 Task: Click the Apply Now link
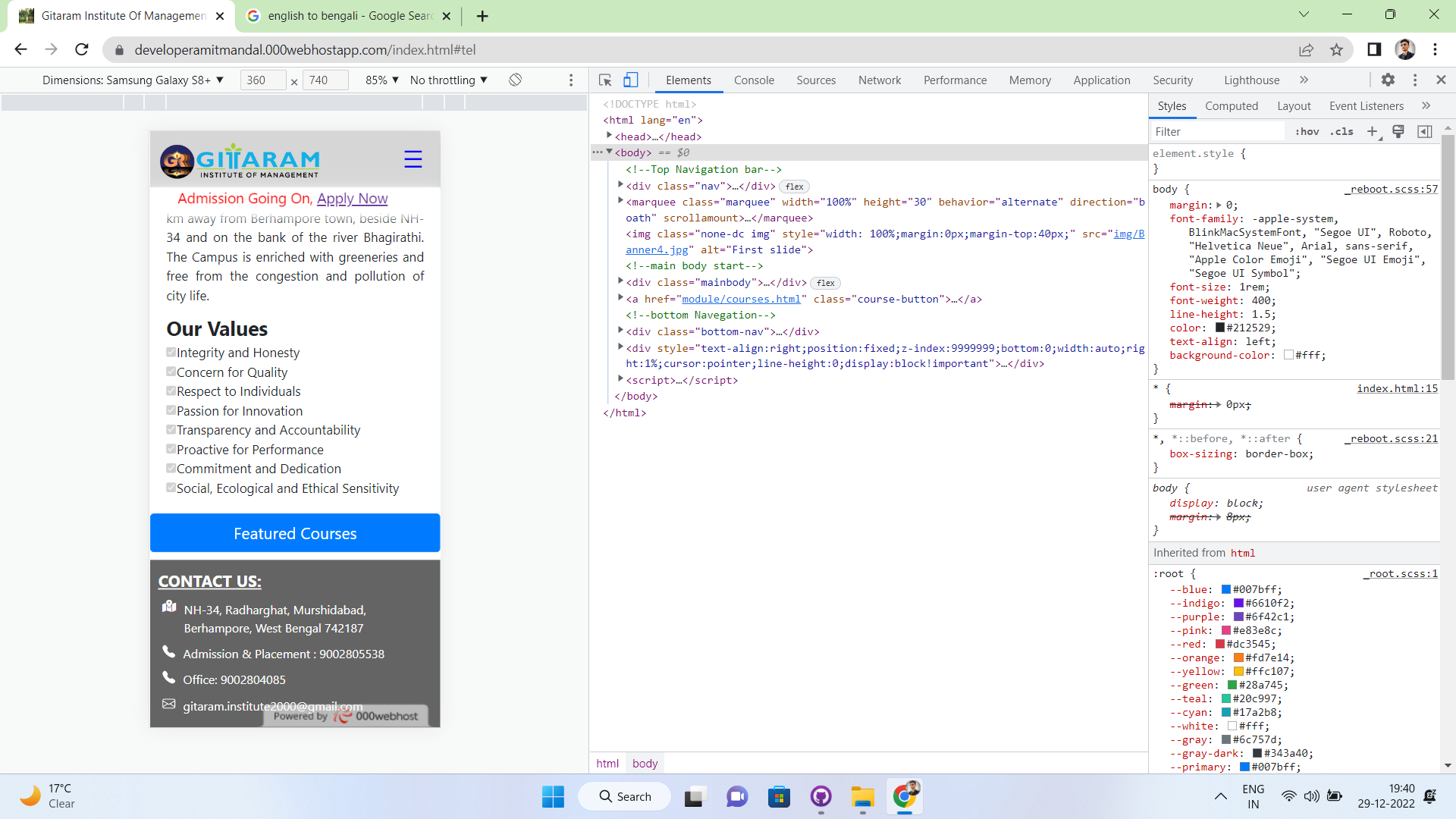pyautogui.click(x=352, y=199)
